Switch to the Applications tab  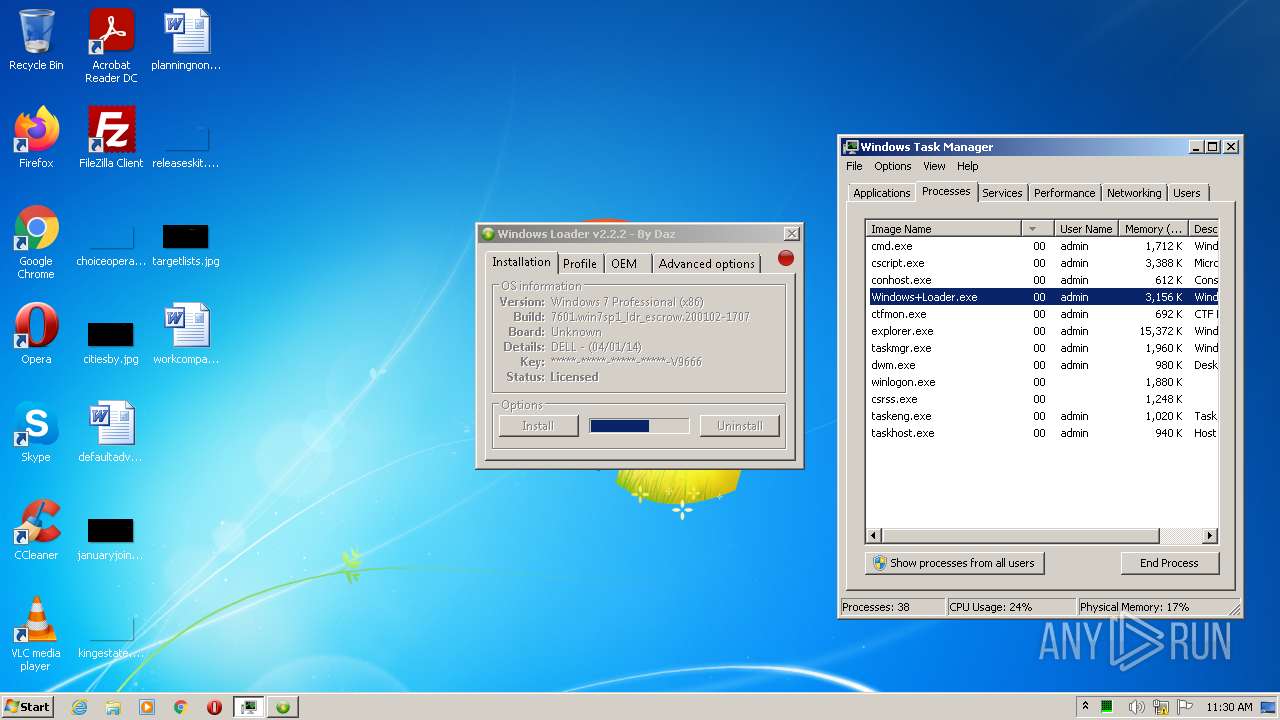pos(881,193)
